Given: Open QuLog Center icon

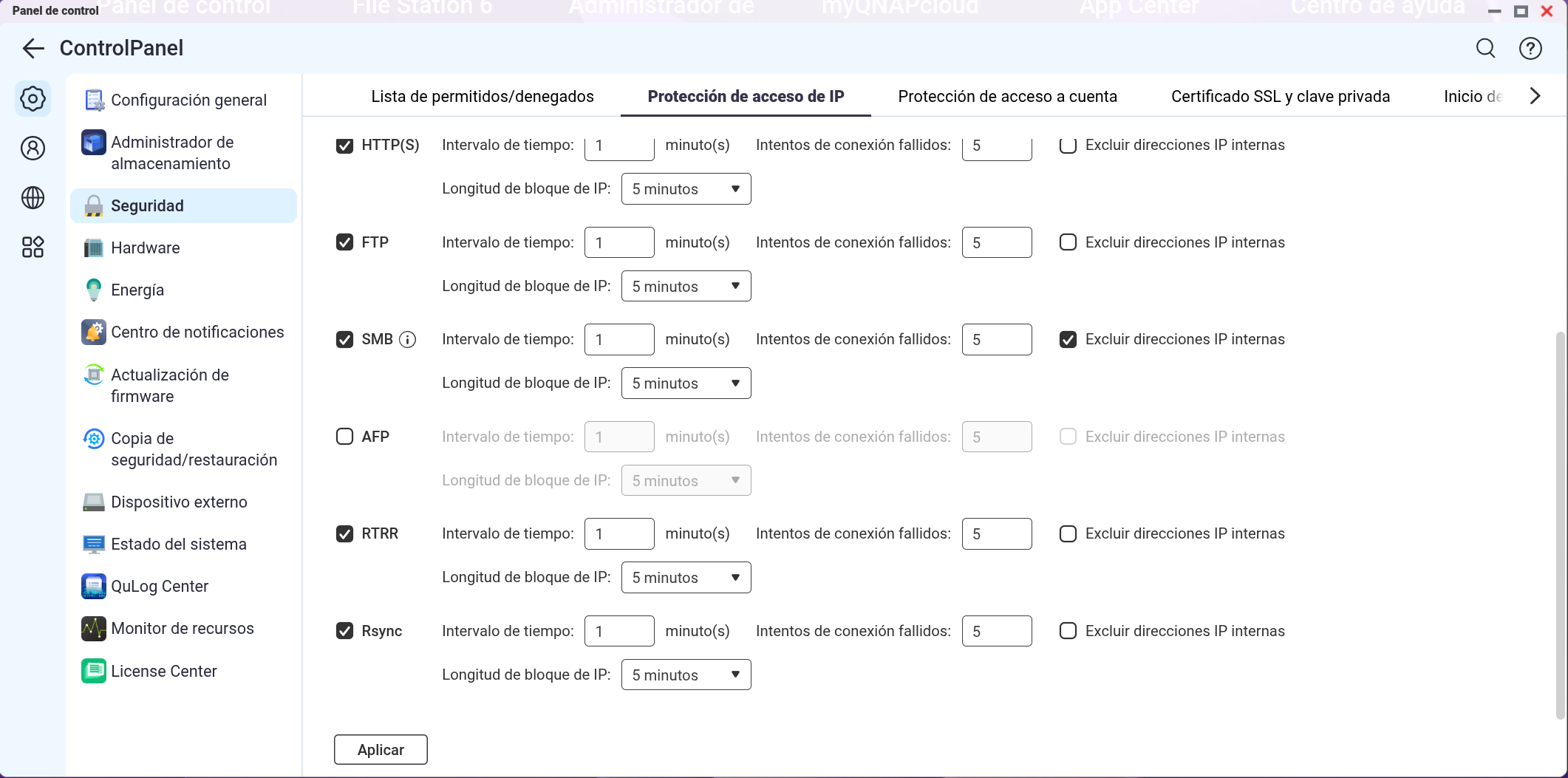Looking at the screenshot, I should (x=94, y=587).
